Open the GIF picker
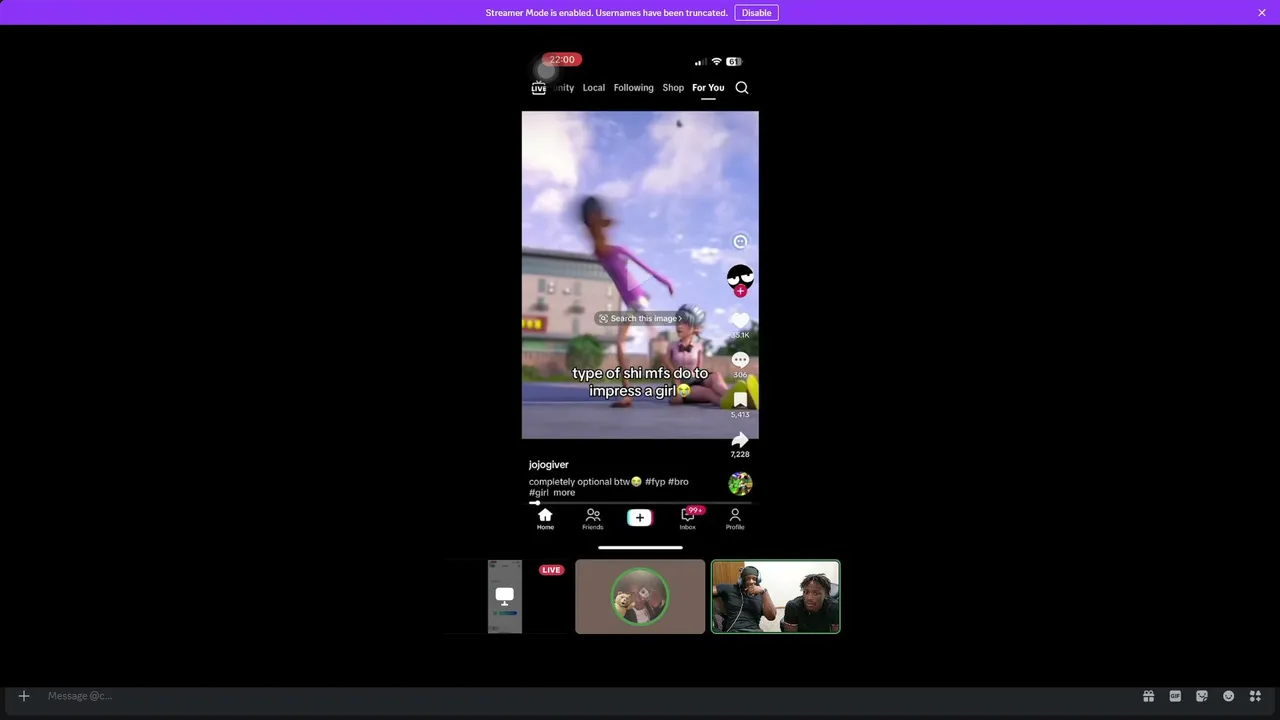Viewport: 1280px width, 720px height. click(x=1175, y=696)
